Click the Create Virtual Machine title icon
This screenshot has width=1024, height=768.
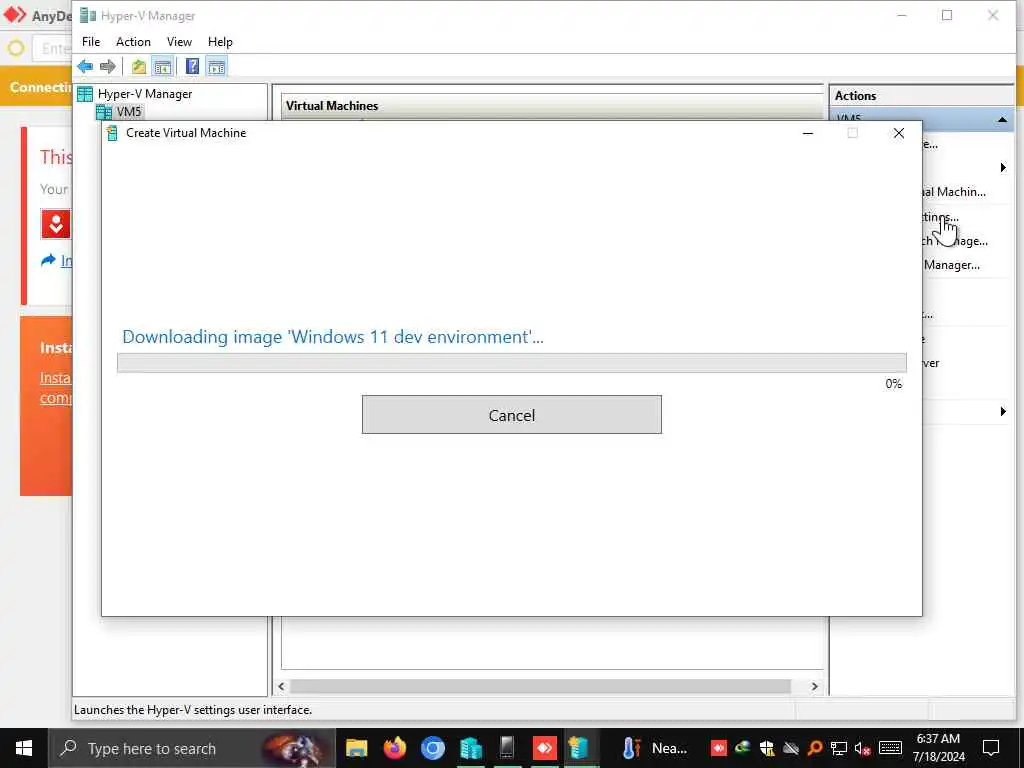point(112,133)
